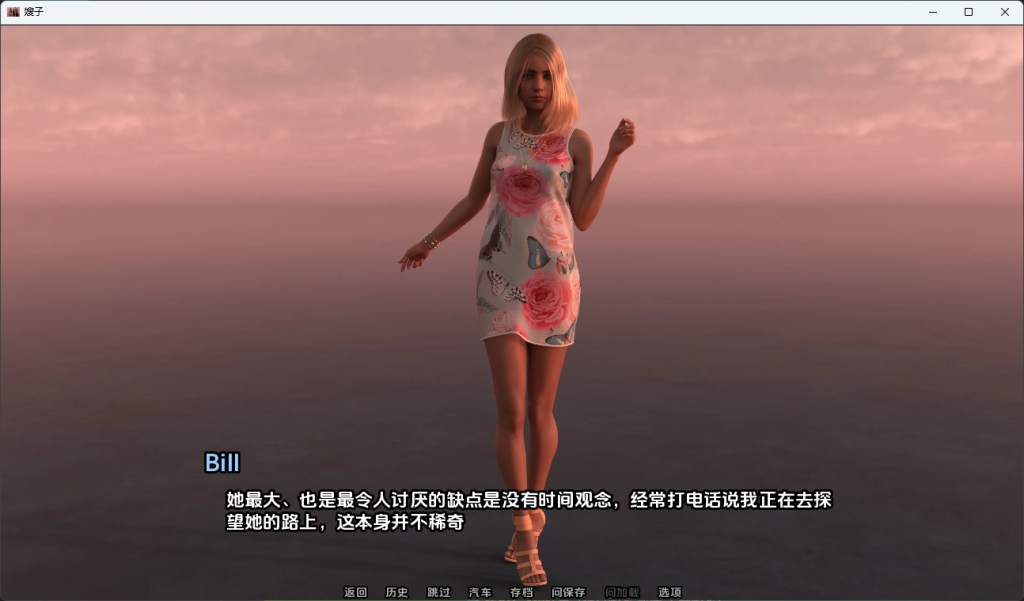Minimize the game window
Image resolution: width=1024 pixels, height=601 pixels.
pos(932,12)
